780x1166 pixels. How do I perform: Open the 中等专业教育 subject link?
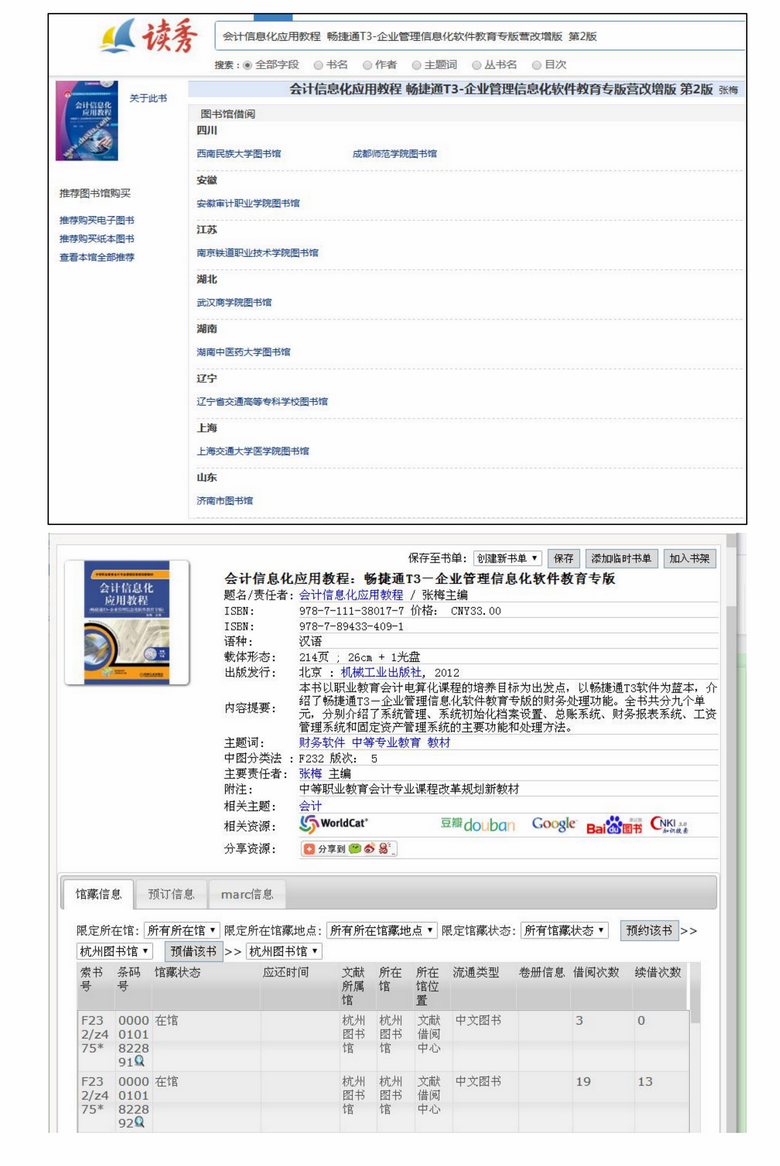pyautogui.click(x=386, y=742)
